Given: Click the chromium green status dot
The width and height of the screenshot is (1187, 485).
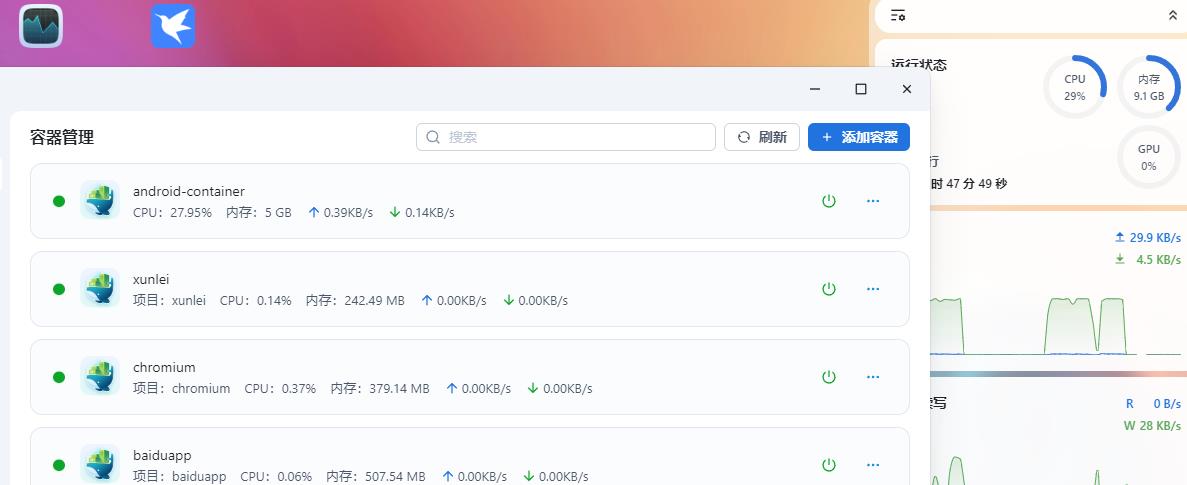Looking at the screenshot, I should coord(58,376).
